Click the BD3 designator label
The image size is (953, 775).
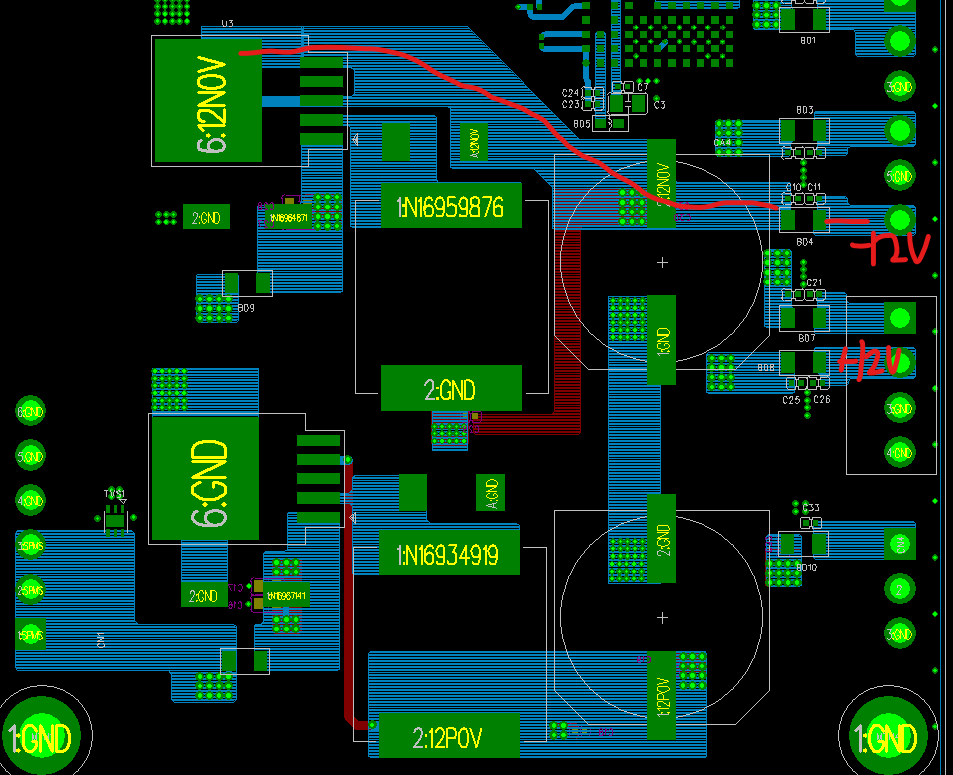coord(805,110)
